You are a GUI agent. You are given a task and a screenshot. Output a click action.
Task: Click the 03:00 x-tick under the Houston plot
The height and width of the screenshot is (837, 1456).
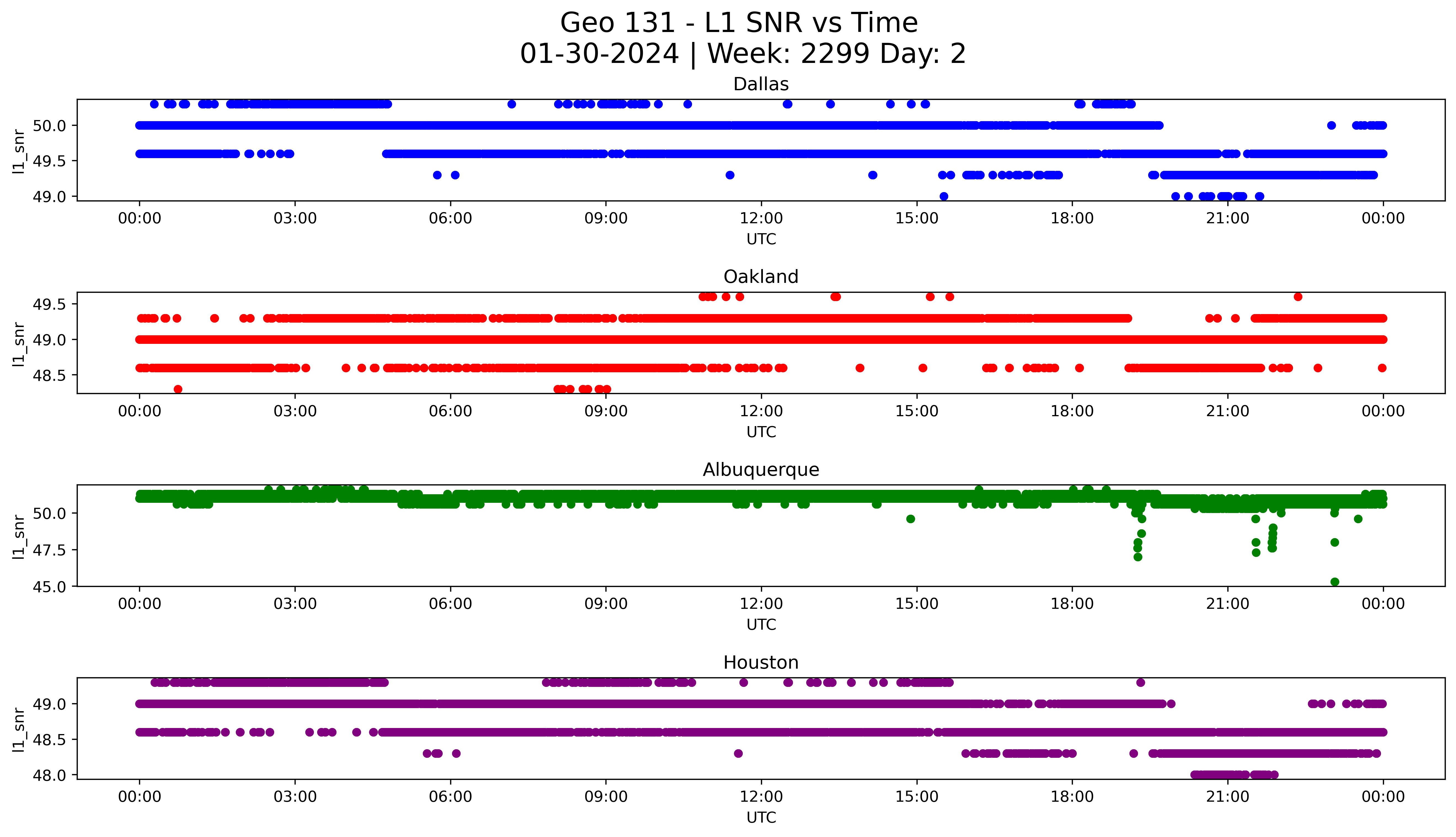coord(295,797)
